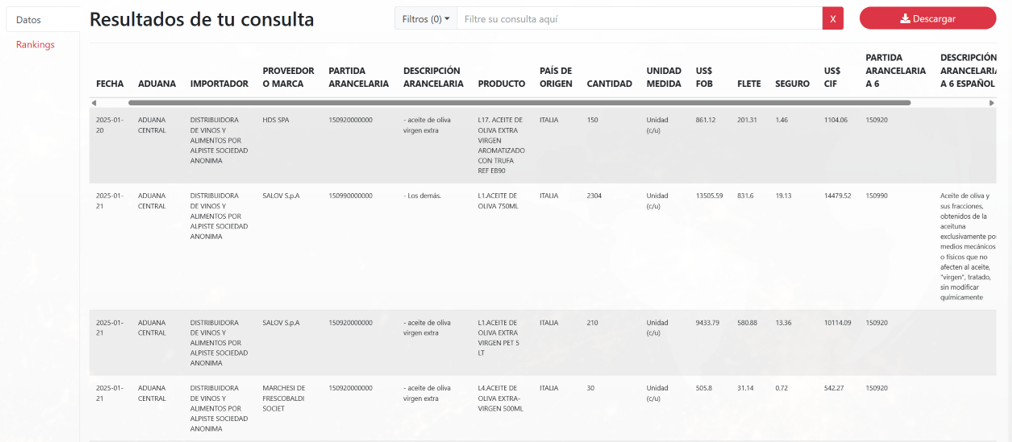
Task: Click CIF value 14479.52
Action: [x=837, y=196]
